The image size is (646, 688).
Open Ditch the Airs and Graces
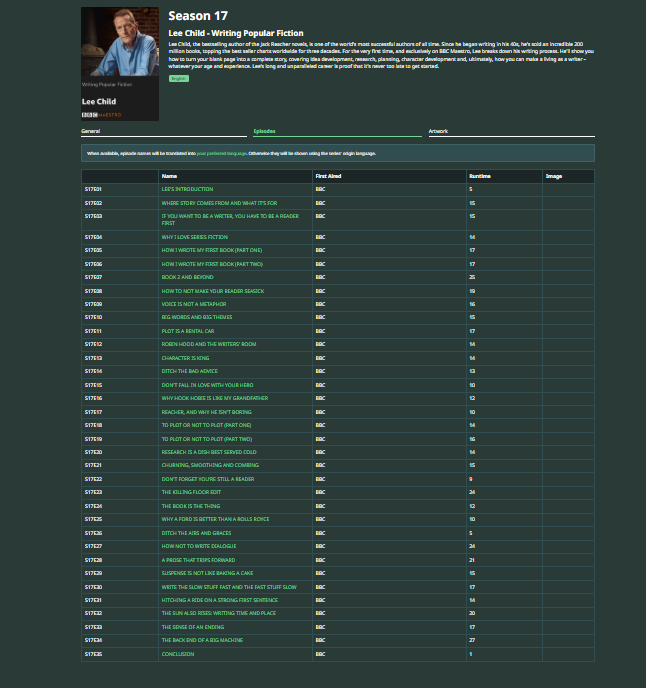click(x=196, y=533)
